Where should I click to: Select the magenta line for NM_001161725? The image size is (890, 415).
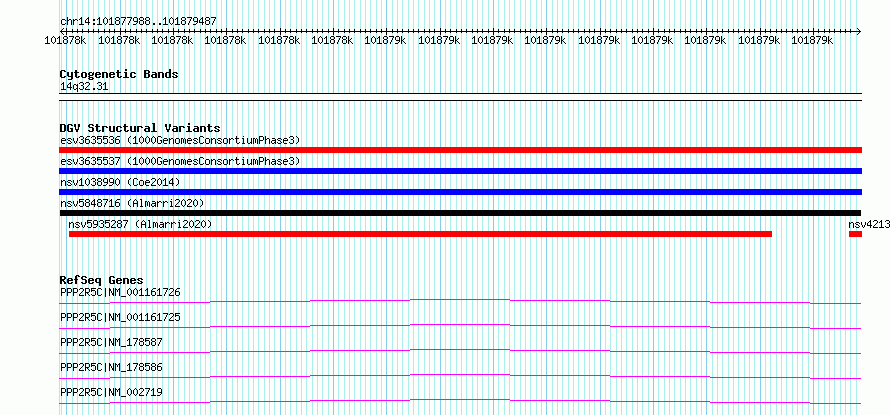[460, 326]
